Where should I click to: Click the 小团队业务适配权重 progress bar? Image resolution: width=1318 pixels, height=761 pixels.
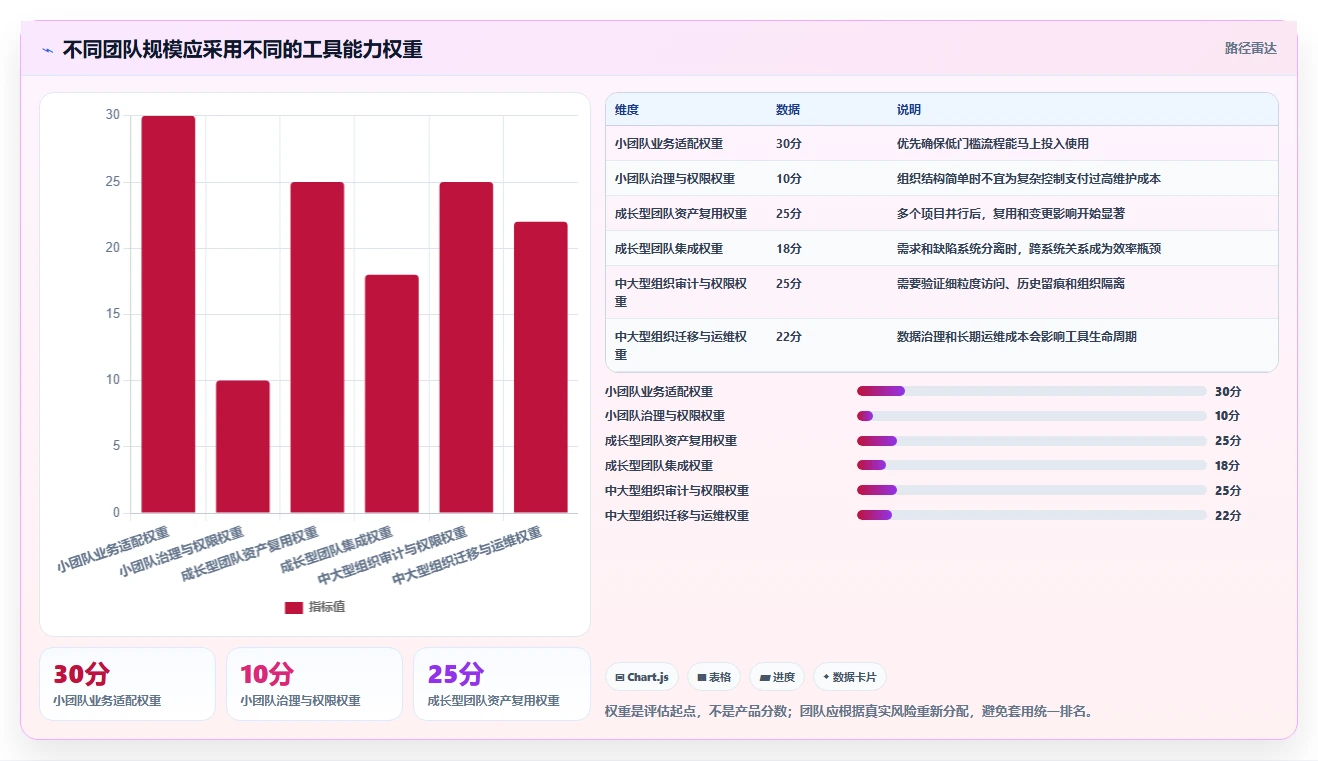coord(1031,391)
